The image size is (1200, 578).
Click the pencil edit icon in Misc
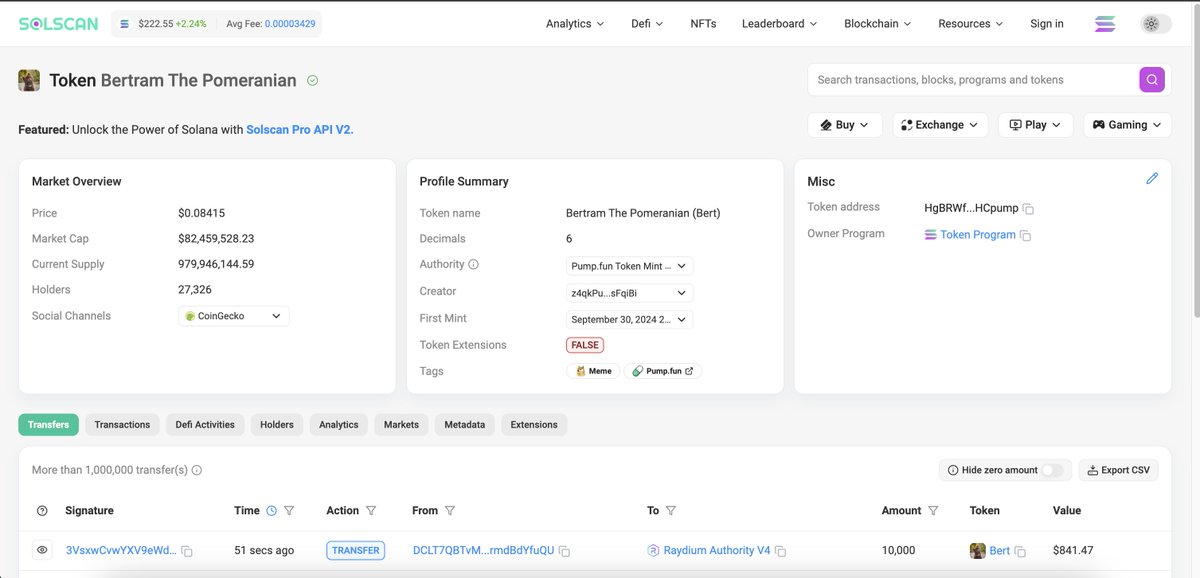pos(1152,178)
